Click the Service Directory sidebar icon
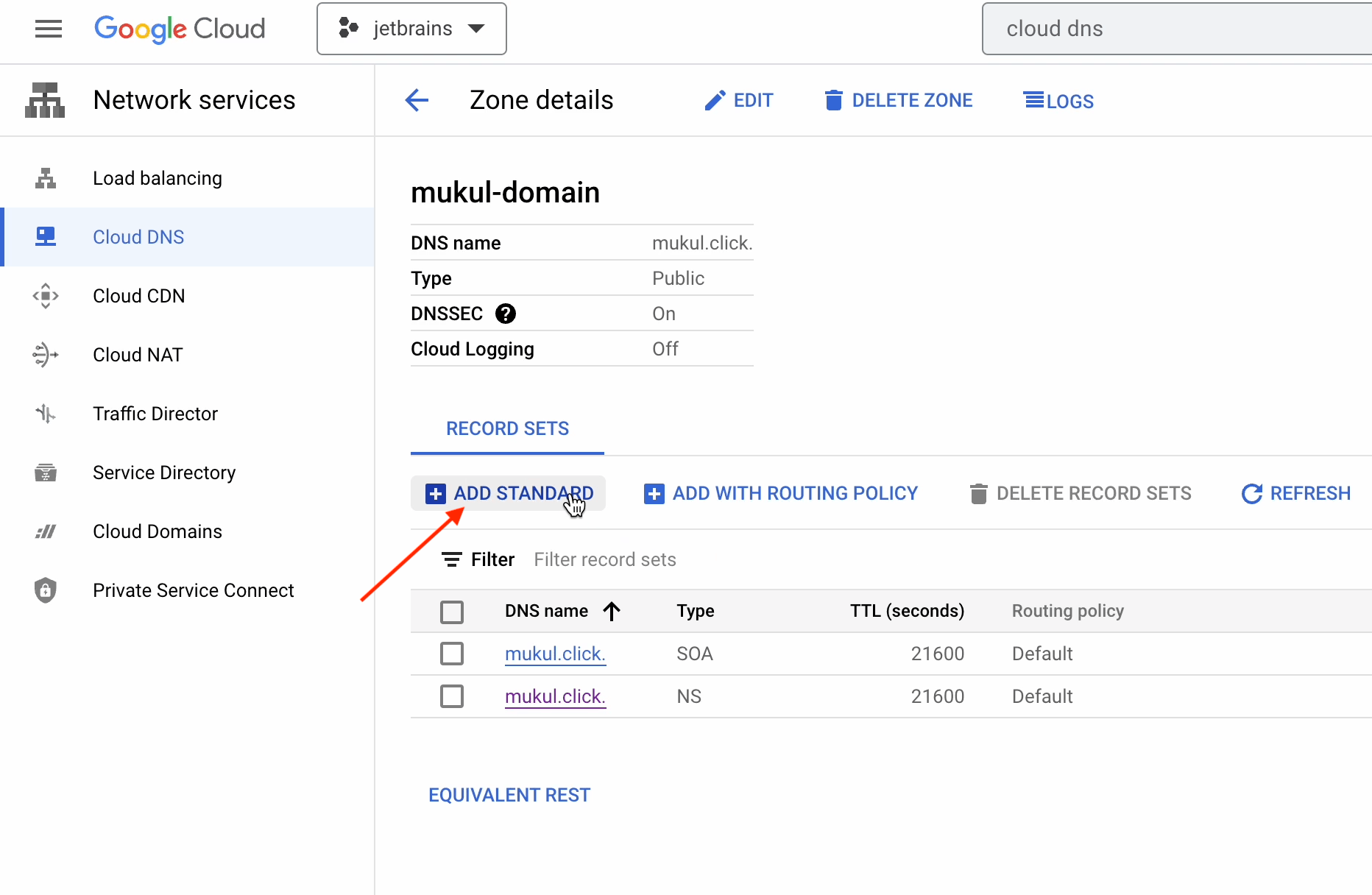 [46, 473]
